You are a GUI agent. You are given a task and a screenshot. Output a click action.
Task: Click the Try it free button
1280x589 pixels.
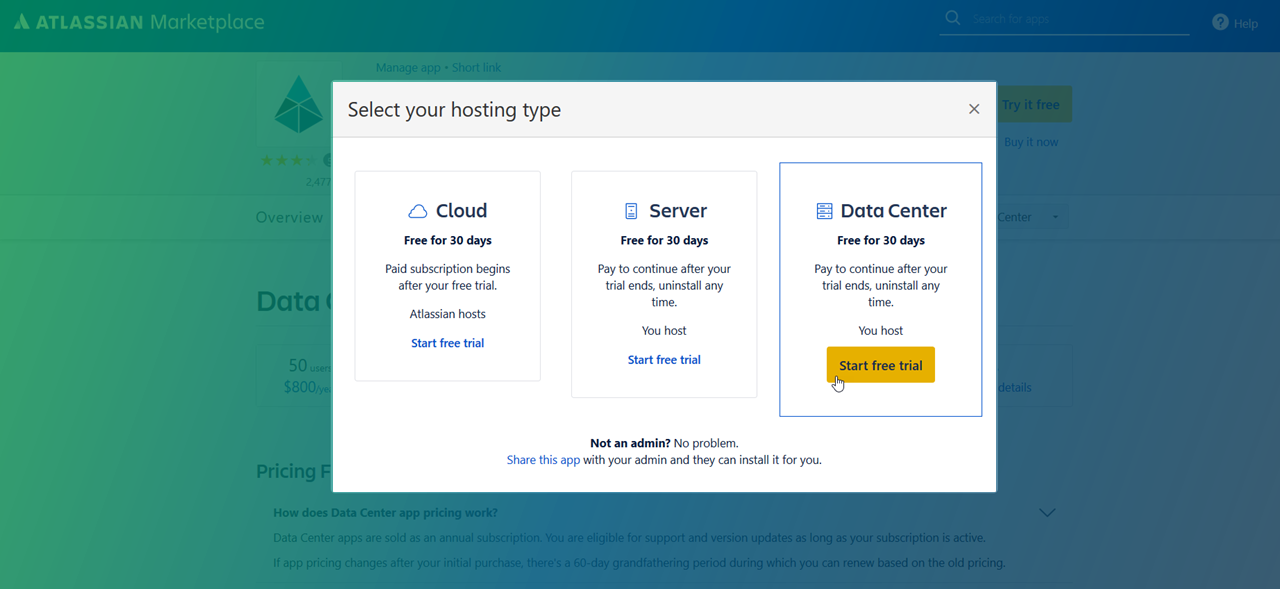(1031, 105)
